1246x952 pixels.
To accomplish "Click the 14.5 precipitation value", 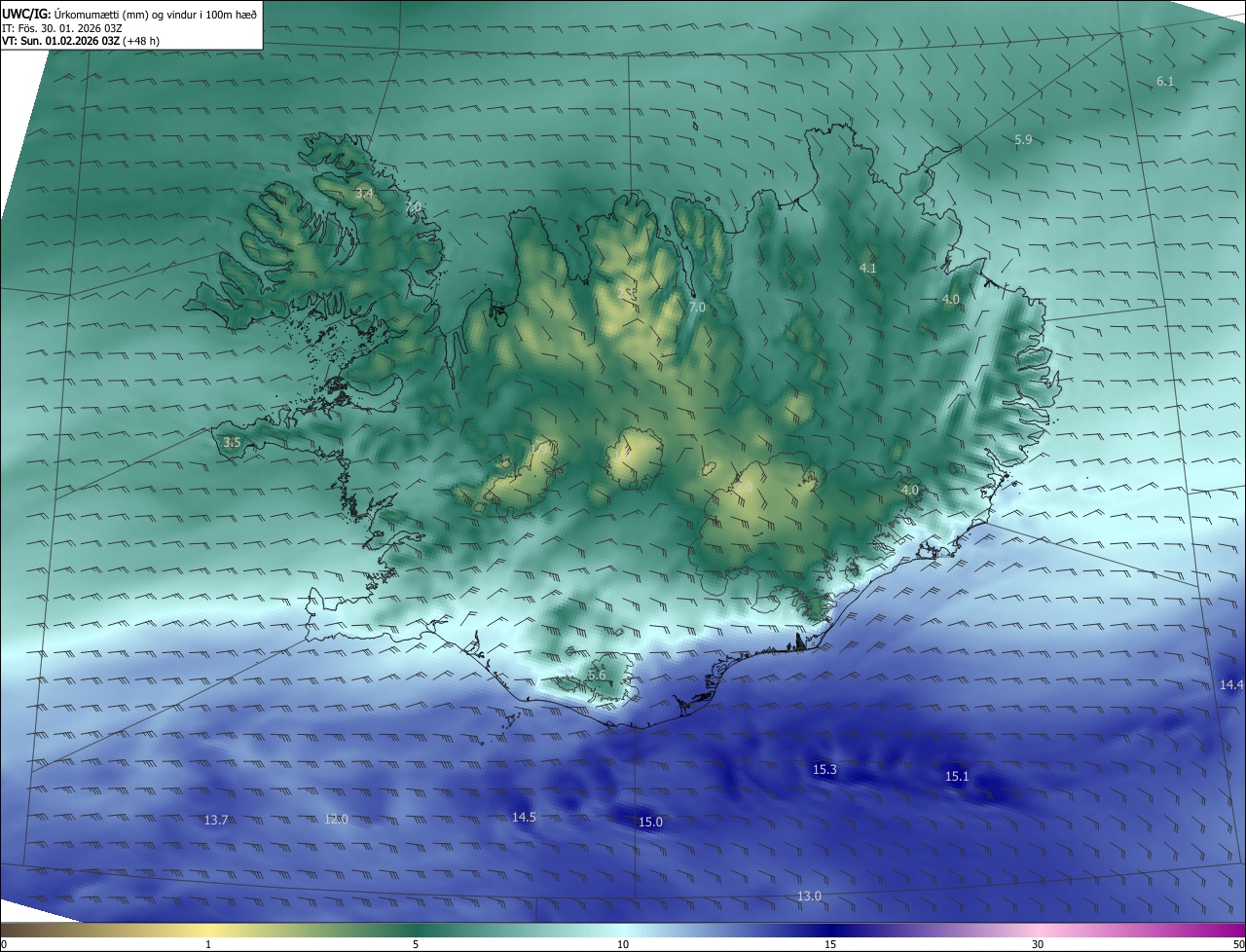I will point(524,818).
